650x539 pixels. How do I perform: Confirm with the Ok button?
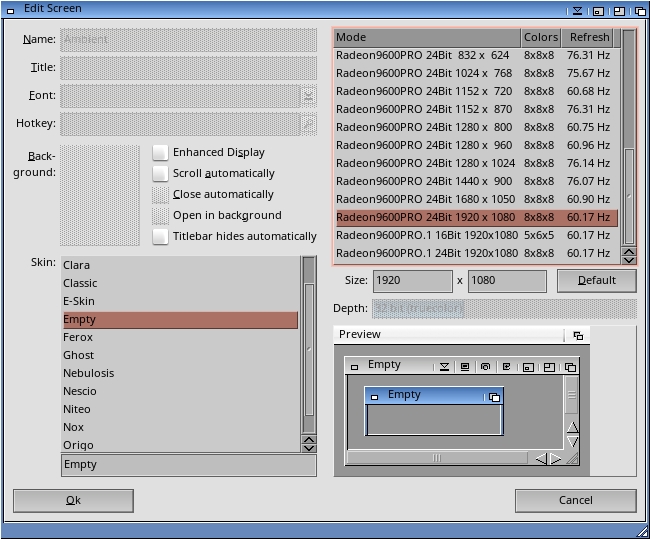click(x=73, y=500)
